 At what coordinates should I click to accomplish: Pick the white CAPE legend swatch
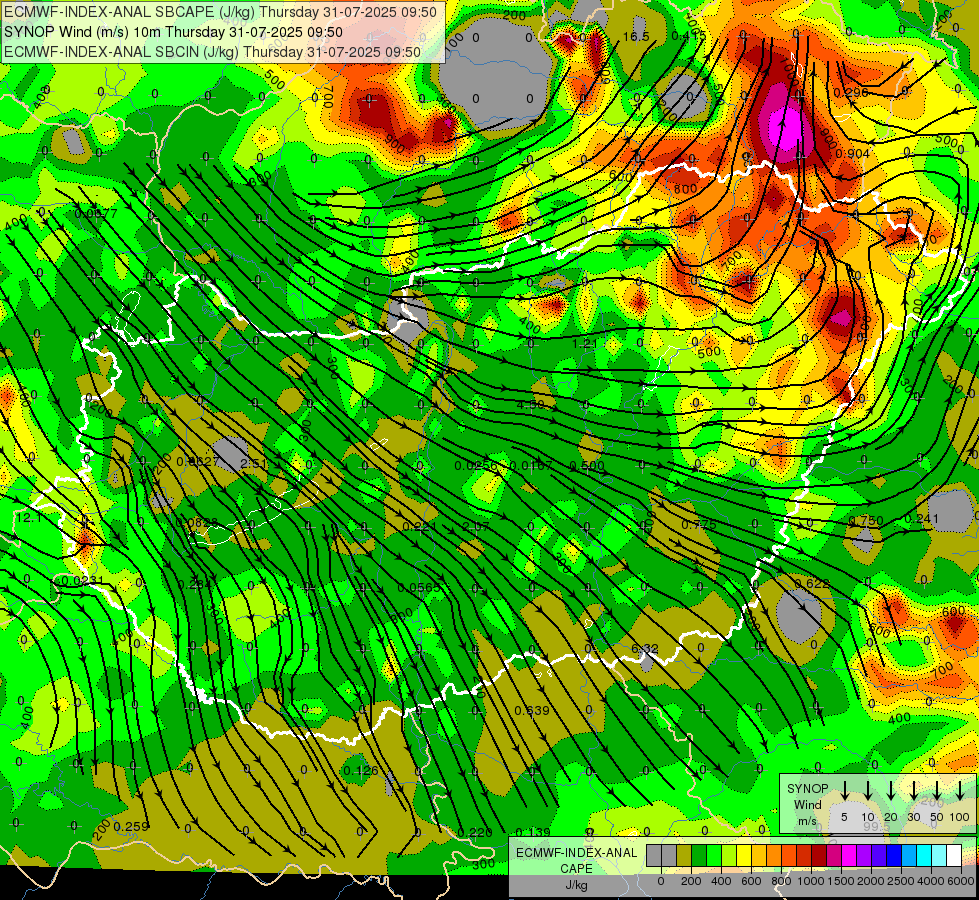(954, 855)
